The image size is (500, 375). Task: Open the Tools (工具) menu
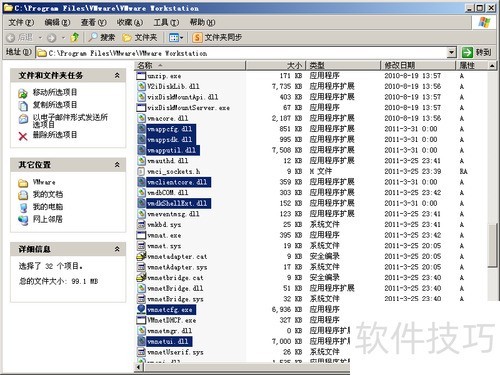pyautogui.click(x=166, y=22)
